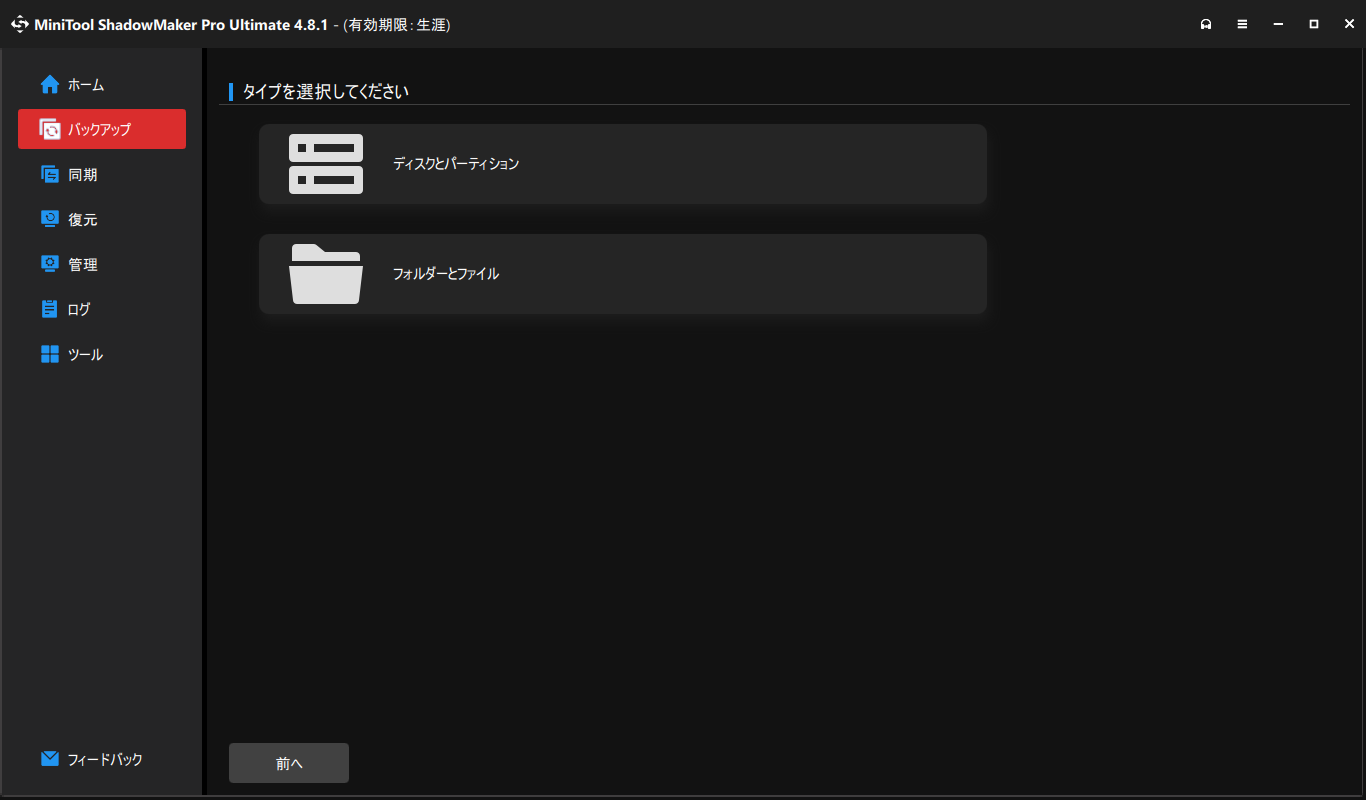This screenshot has width=1366, height=800.
Task: Click the Tools (ツール) grid icon
Action: tap(50, 354)
